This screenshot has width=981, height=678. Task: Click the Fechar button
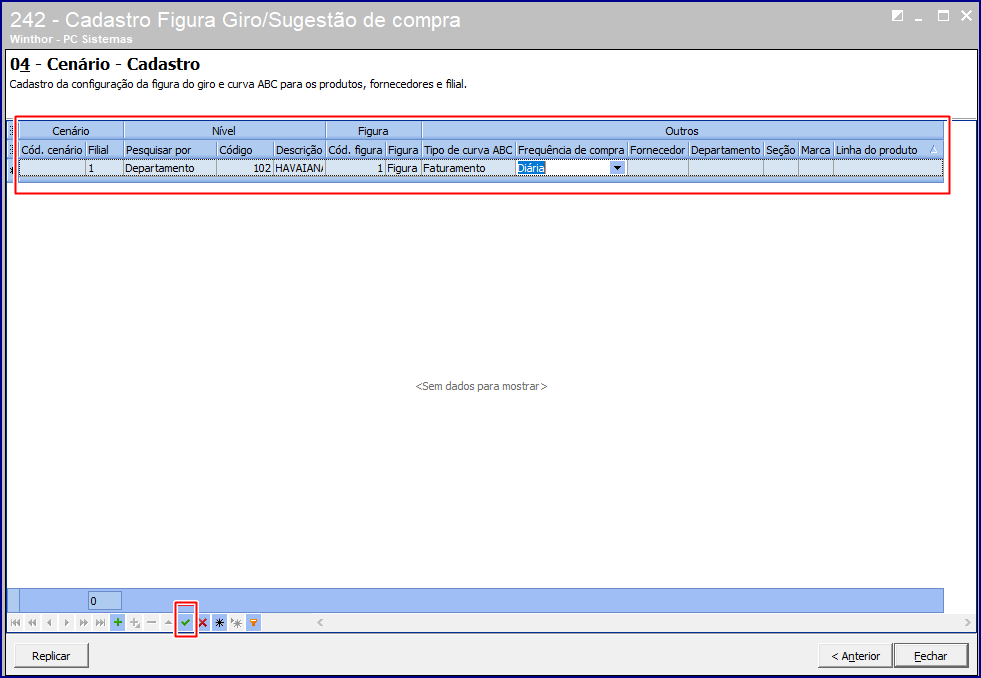point(931,655)
